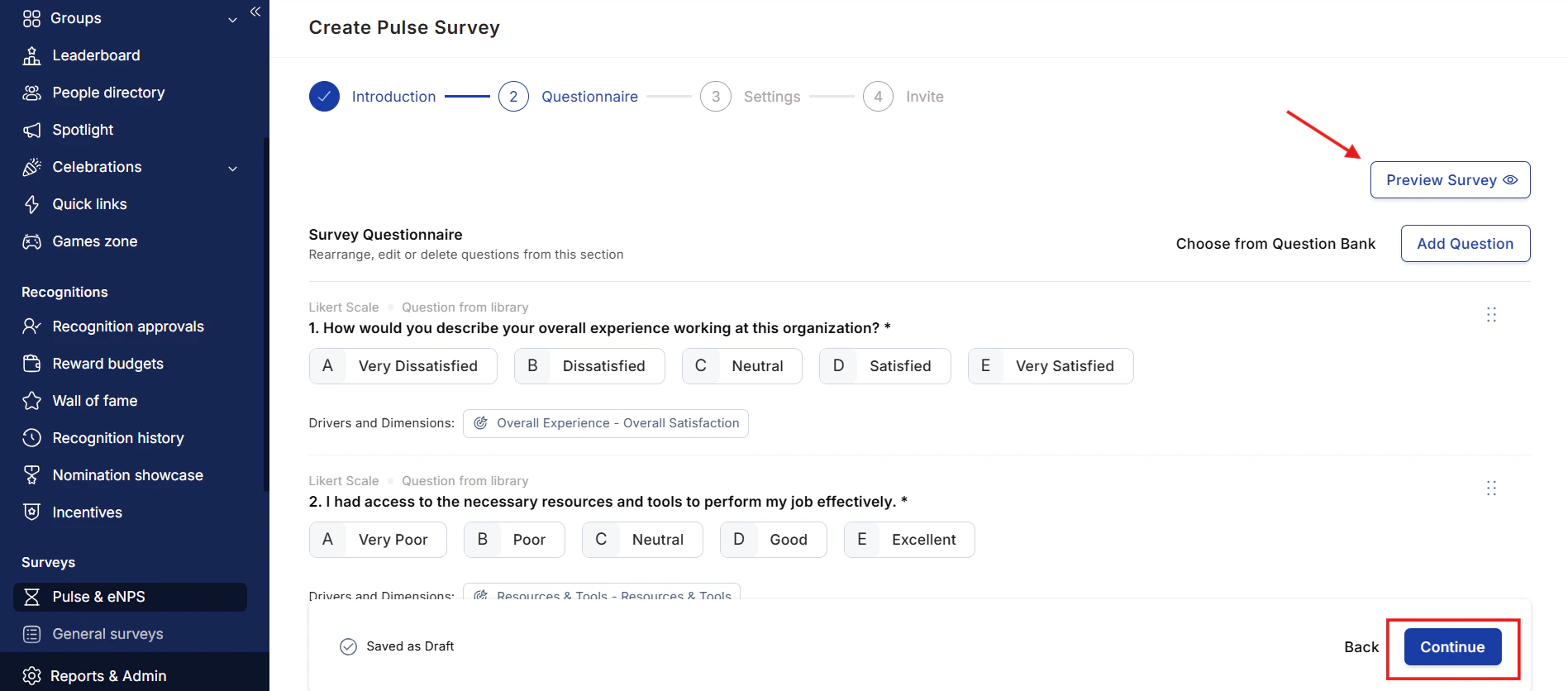The image size is (1568, 691).
Task: Click the Groups sidebar icon
Action: click(x=31, y=18)
